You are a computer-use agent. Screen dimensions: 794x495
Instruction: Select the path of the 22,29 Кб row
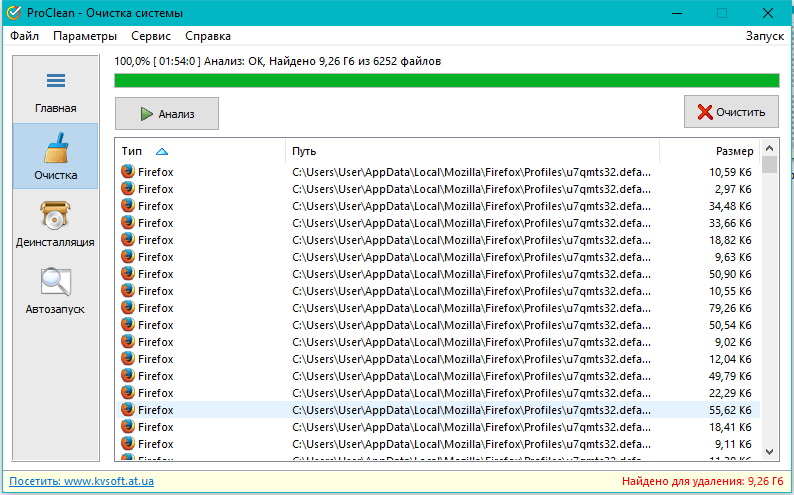[x=471, y=393]
